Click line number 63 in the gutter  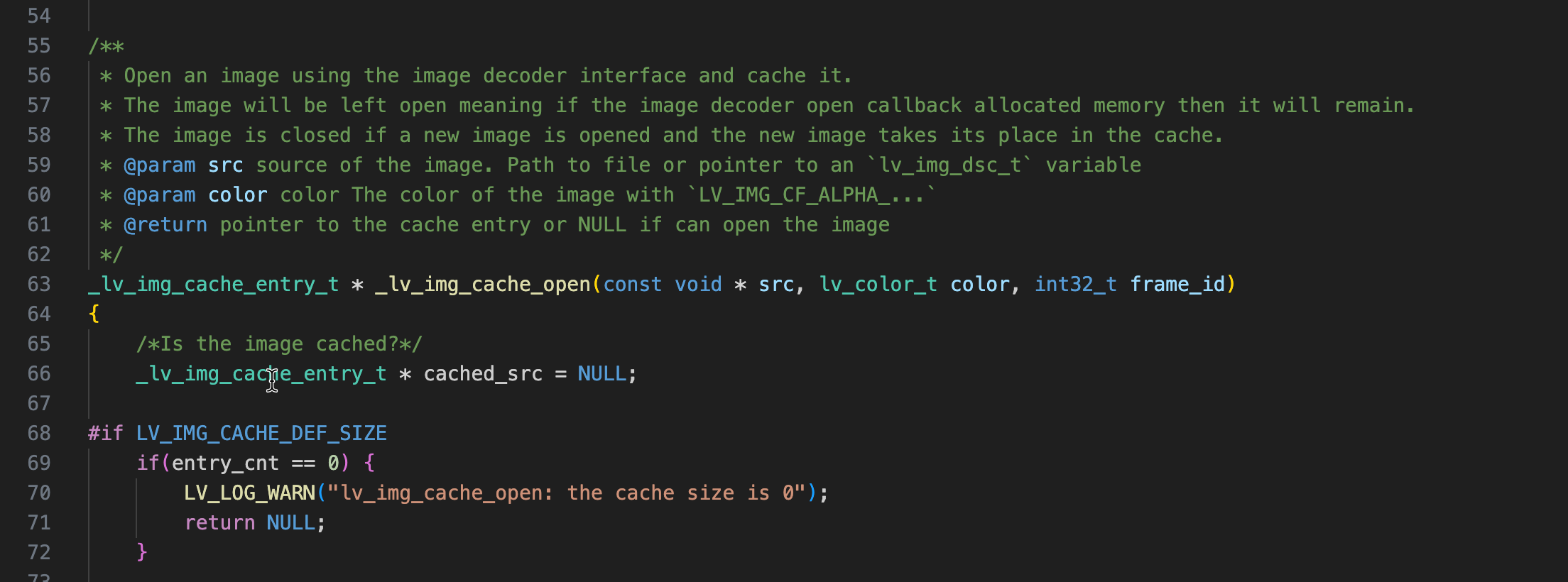[39, 284]
